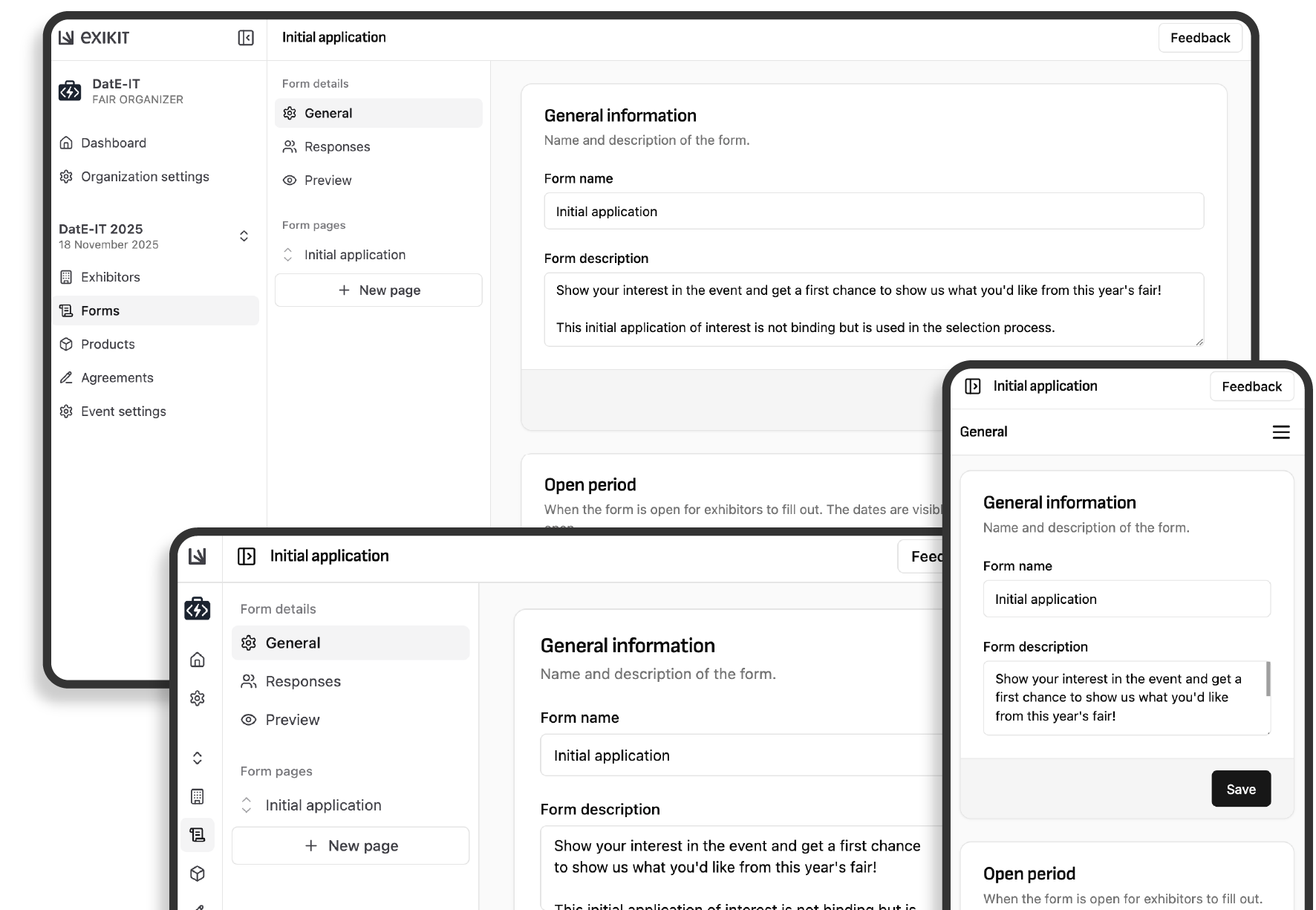
Task: Open the event selector chevrons in the compact sidebar
Action: pos(198,758)
